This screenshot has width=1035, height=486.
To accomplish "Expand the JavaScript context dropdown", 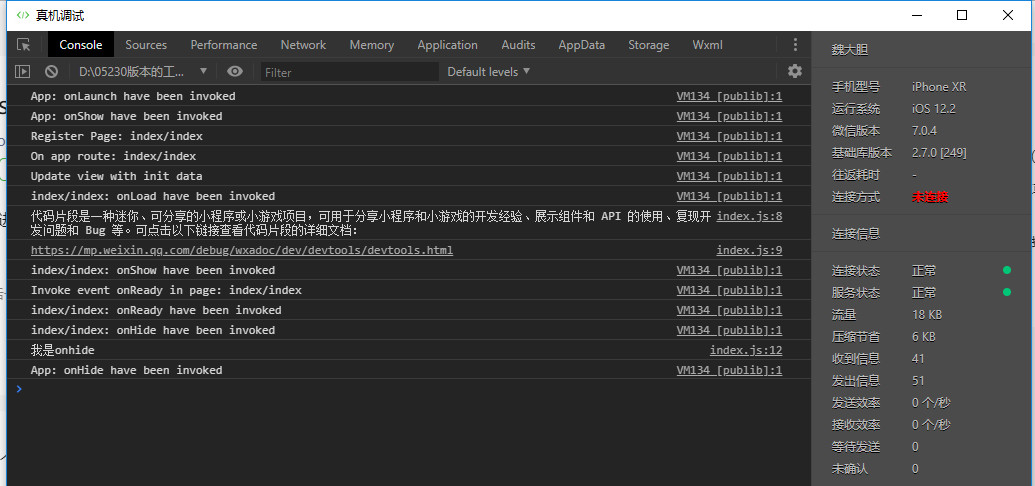I will (143, 71).
